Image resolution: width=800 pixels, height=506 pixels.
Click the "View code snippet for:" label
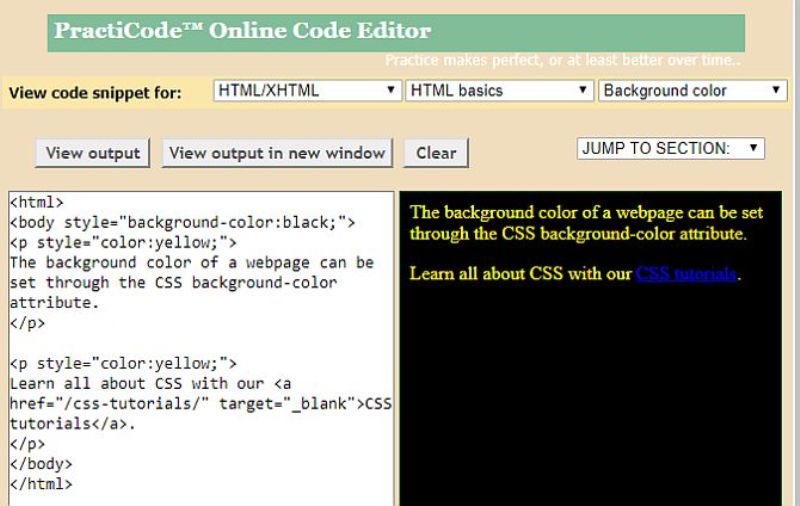pos(95,93)
